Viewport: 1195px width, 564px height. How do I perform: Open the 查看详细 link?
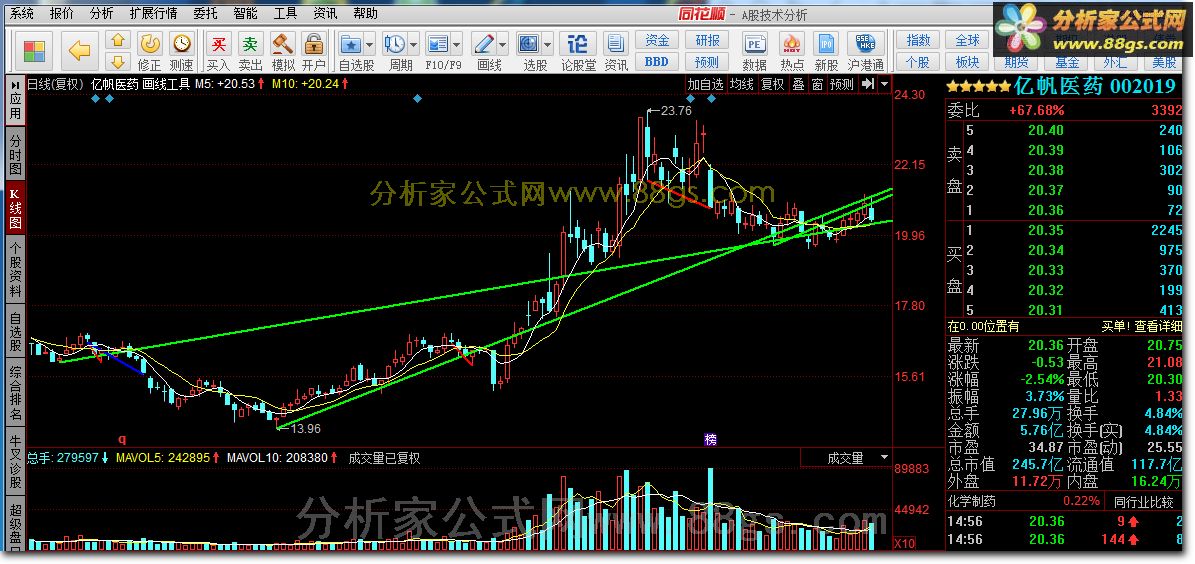tap(1158, 326)
